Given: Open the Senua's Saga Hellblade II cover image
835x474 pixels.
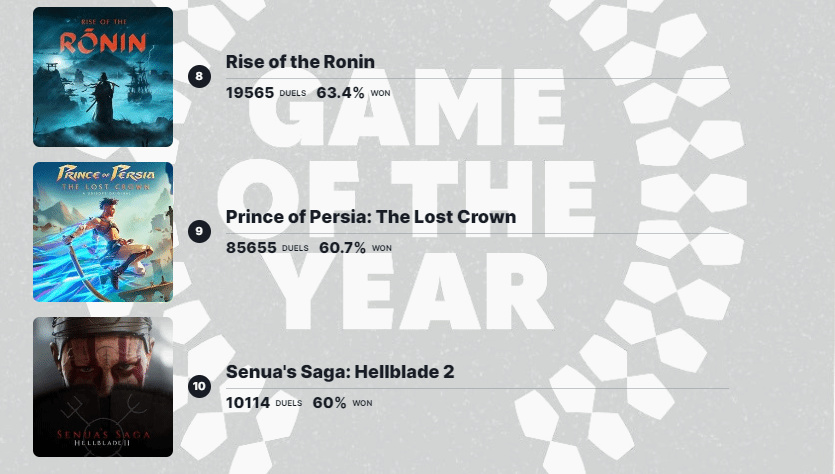Looking at the screenshot, I should [x=103, y=387].
